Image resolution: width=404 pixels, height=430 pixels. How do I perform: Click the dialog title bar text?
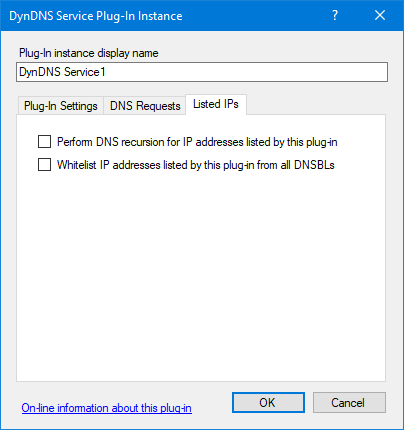click(96, 16)
